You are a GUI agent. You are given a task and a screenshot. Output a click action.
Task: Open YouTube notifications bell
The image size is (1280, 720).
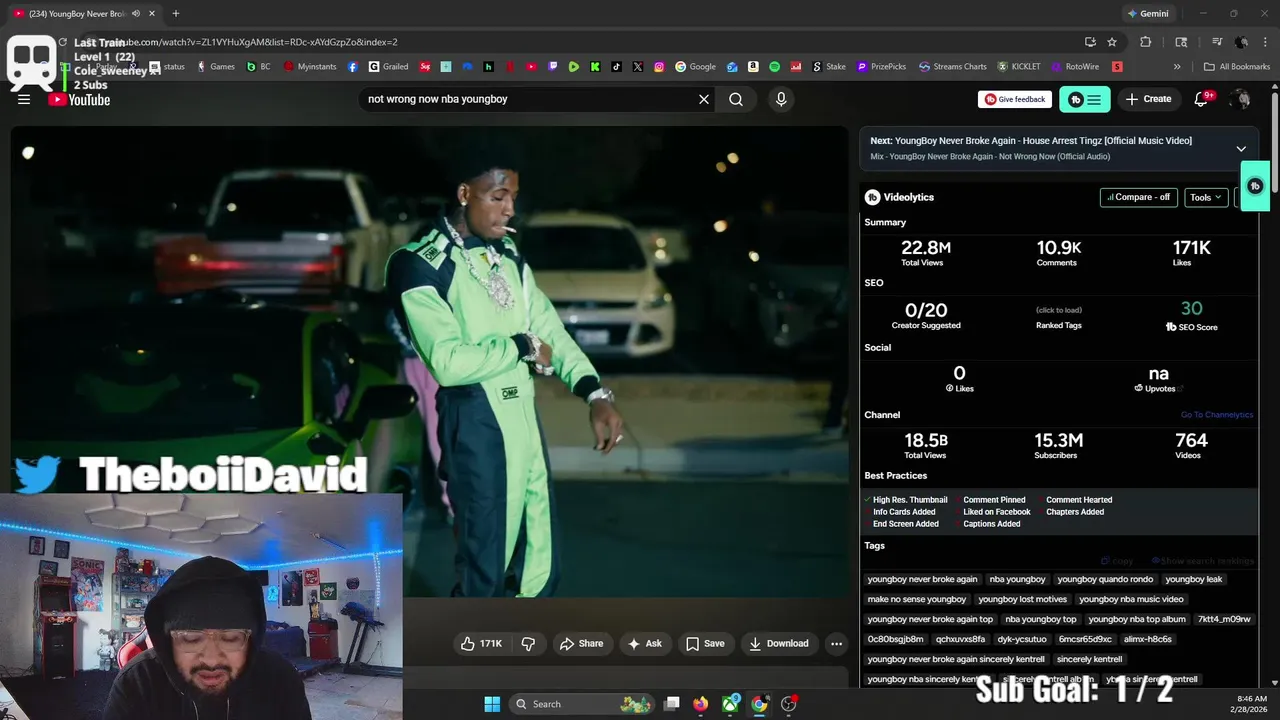click(x=1202, y=99)
